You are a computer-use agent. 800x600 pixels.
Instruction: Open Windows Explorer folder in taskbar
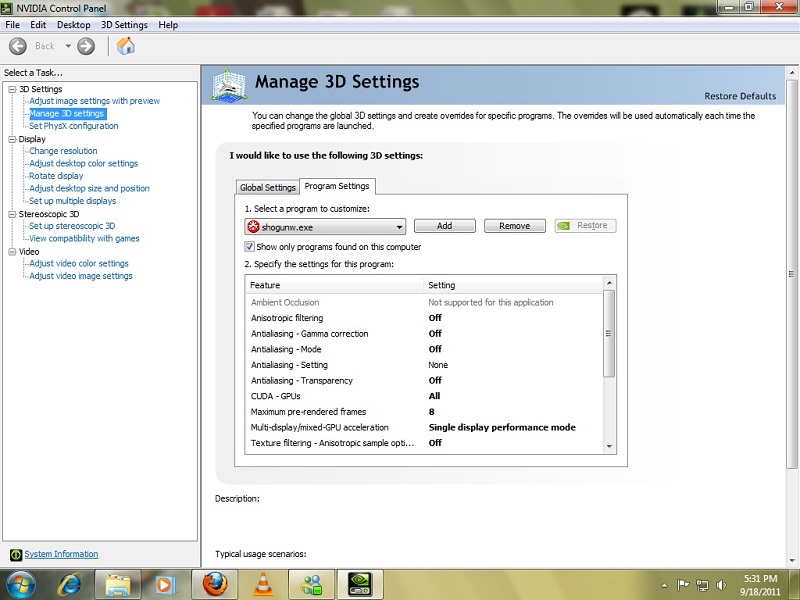coord(118,585)
